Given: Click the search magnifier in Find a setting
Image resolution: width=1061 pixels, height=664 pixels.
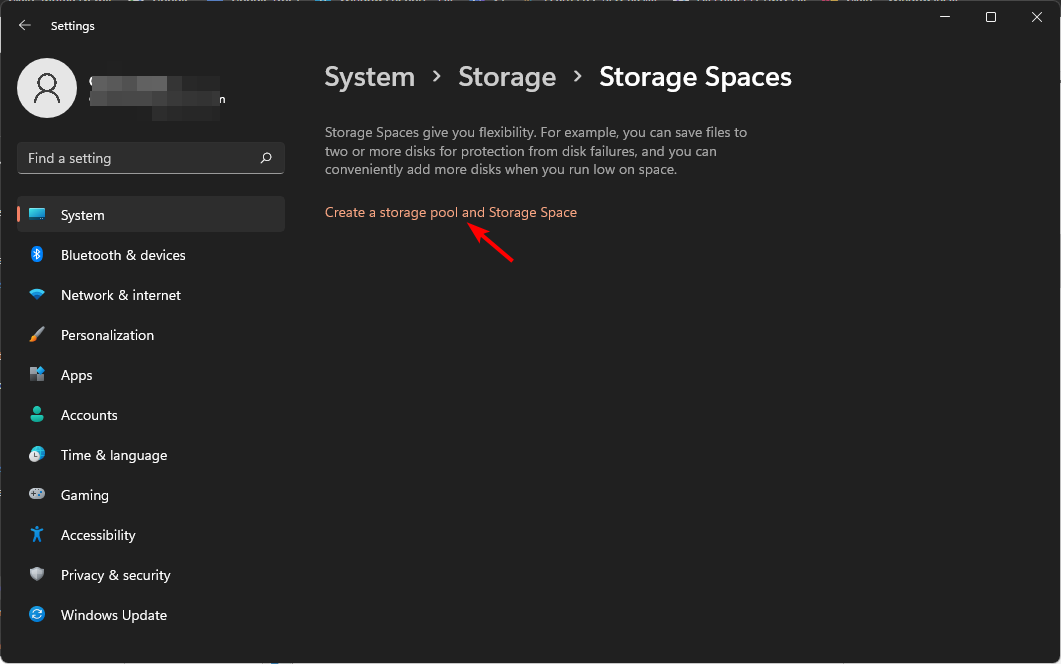Looking at the screenshot, I should tap(266, 157).
